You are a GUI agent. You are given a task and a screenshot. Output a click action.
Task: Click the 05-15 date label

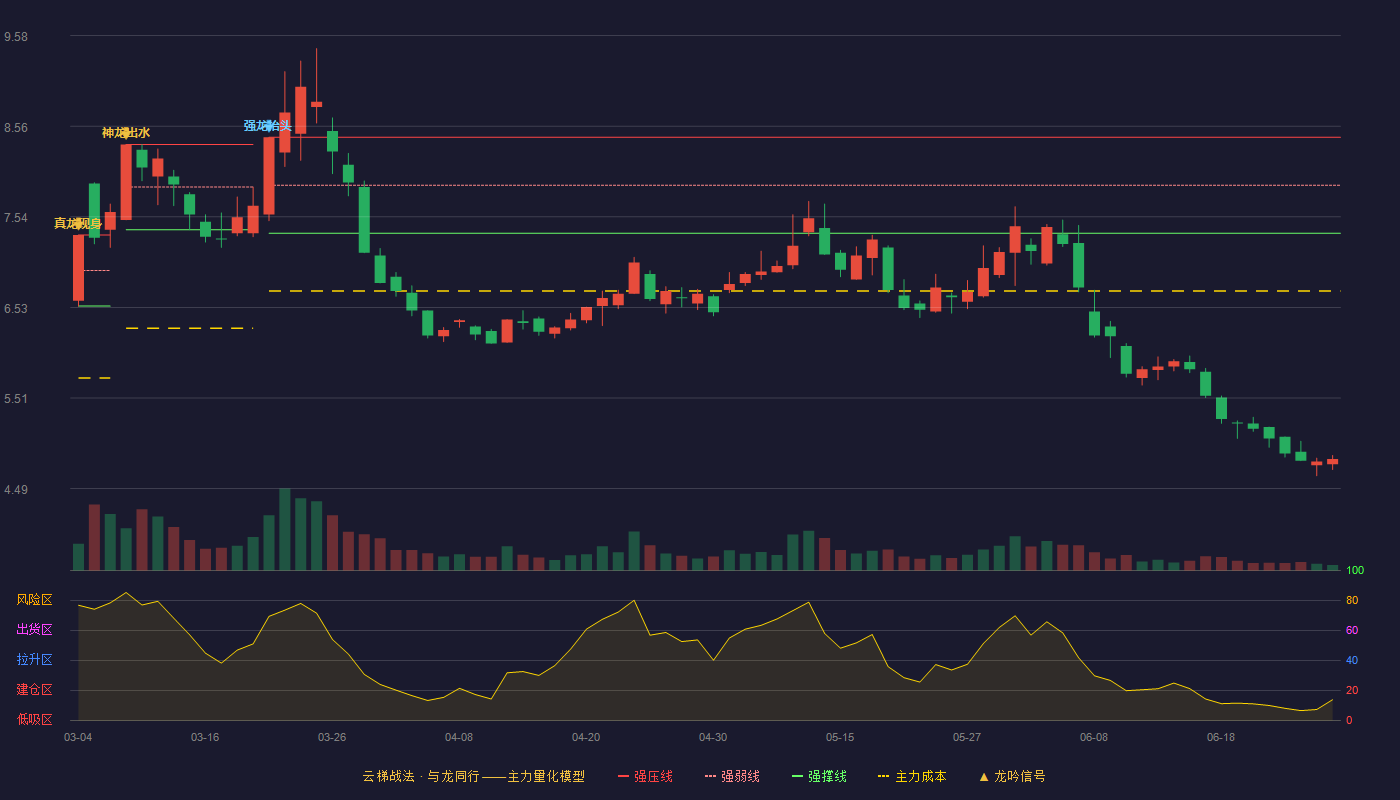[840, 737]
